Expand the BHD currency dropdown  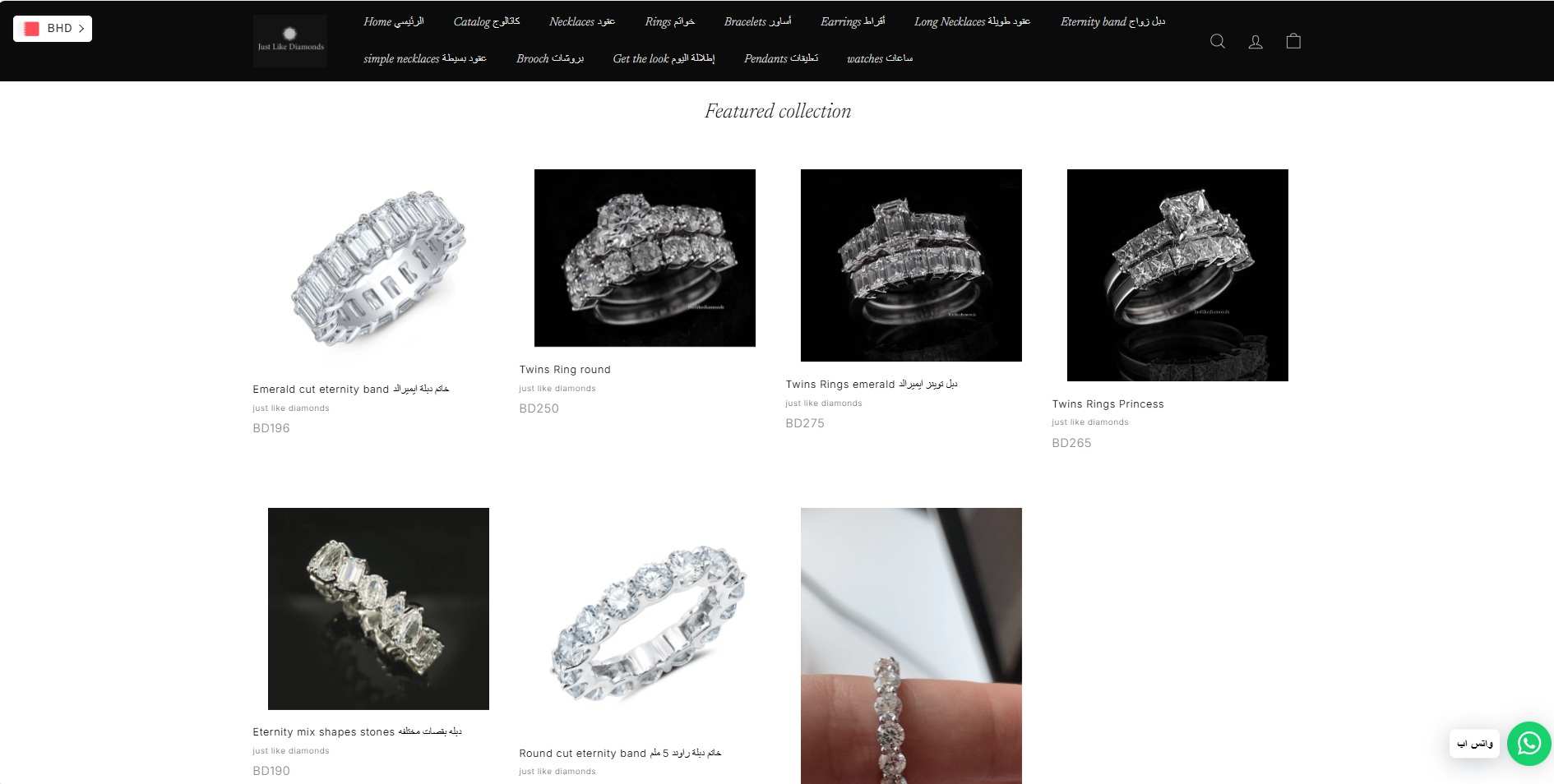(53, 29)
